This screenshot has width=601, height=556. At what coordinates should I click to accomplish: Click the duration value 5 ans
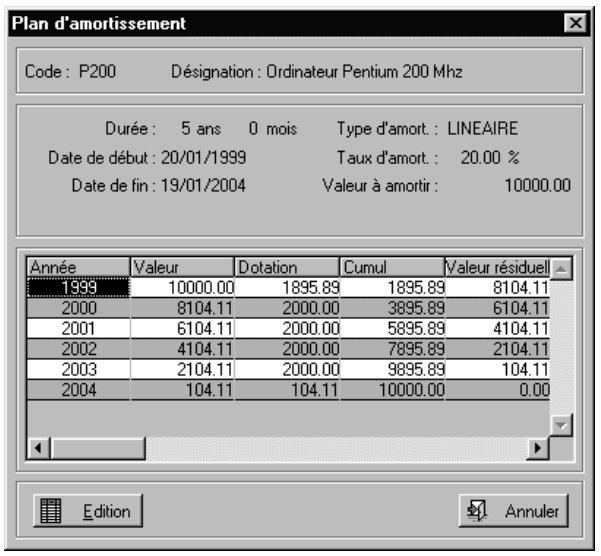(201, 128)
